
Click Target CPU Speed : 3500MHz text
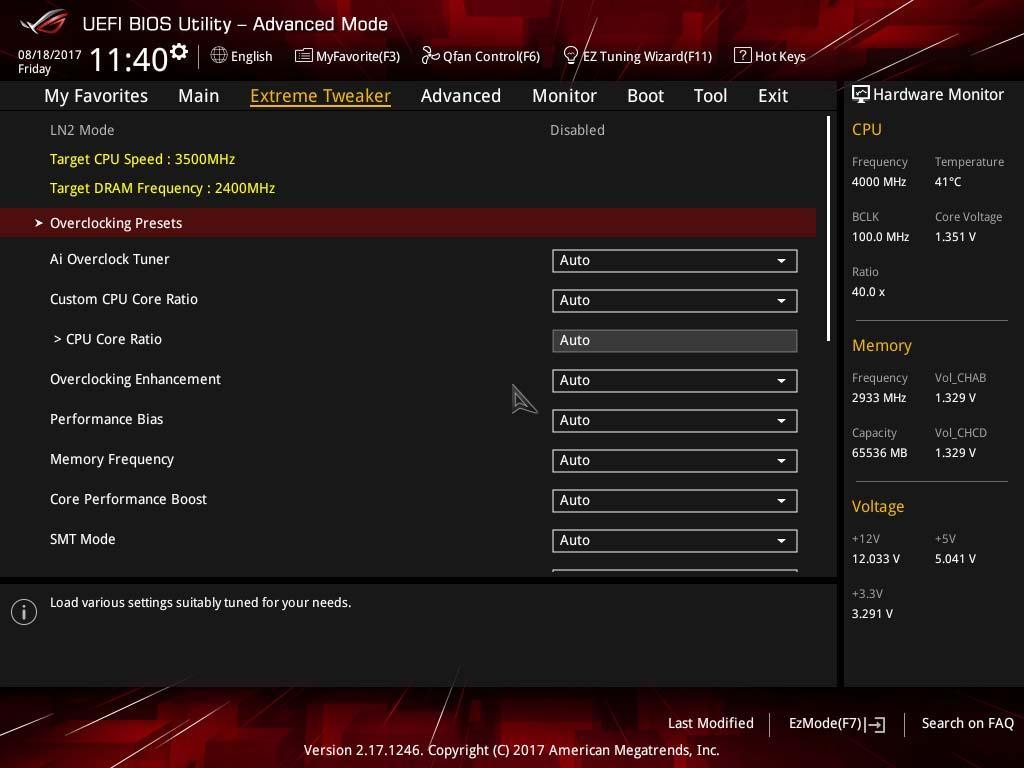[x=142, y=159]
